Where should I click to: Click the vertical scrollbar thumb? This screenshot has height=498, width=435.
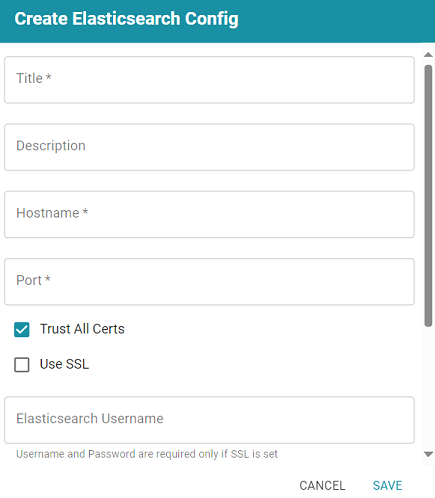tap(428, 196)
